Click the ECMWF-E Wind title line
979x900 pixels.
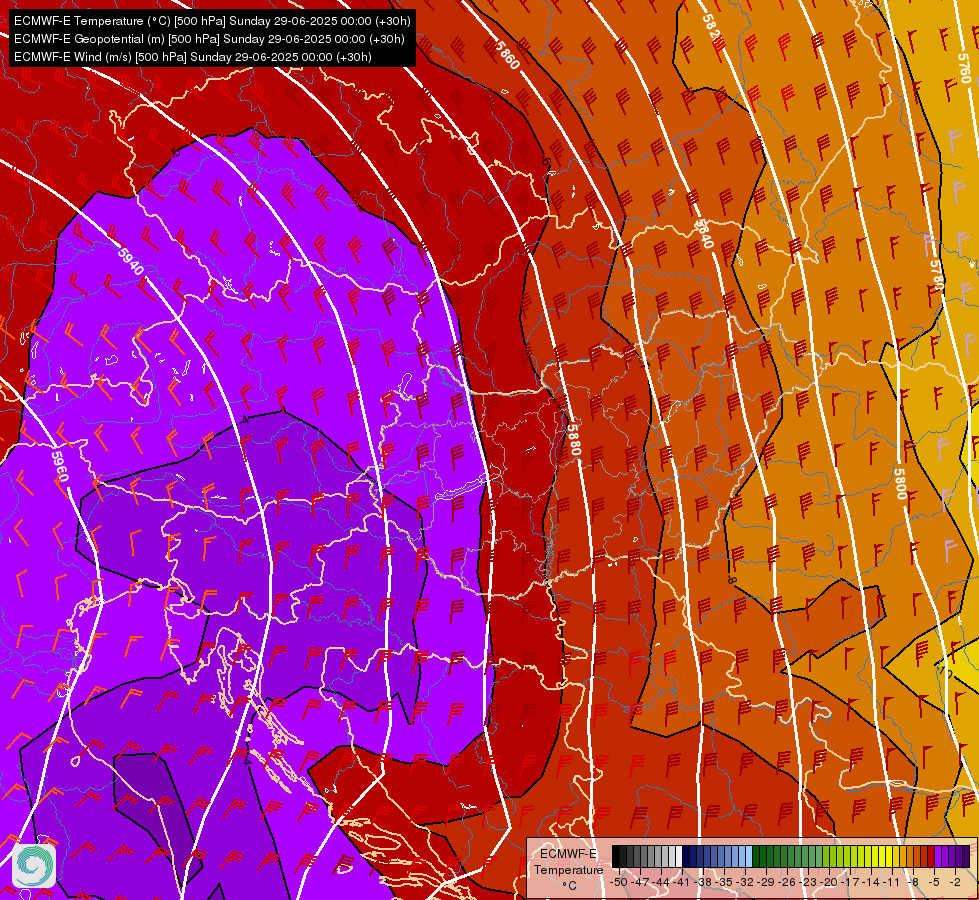[193, 57]
